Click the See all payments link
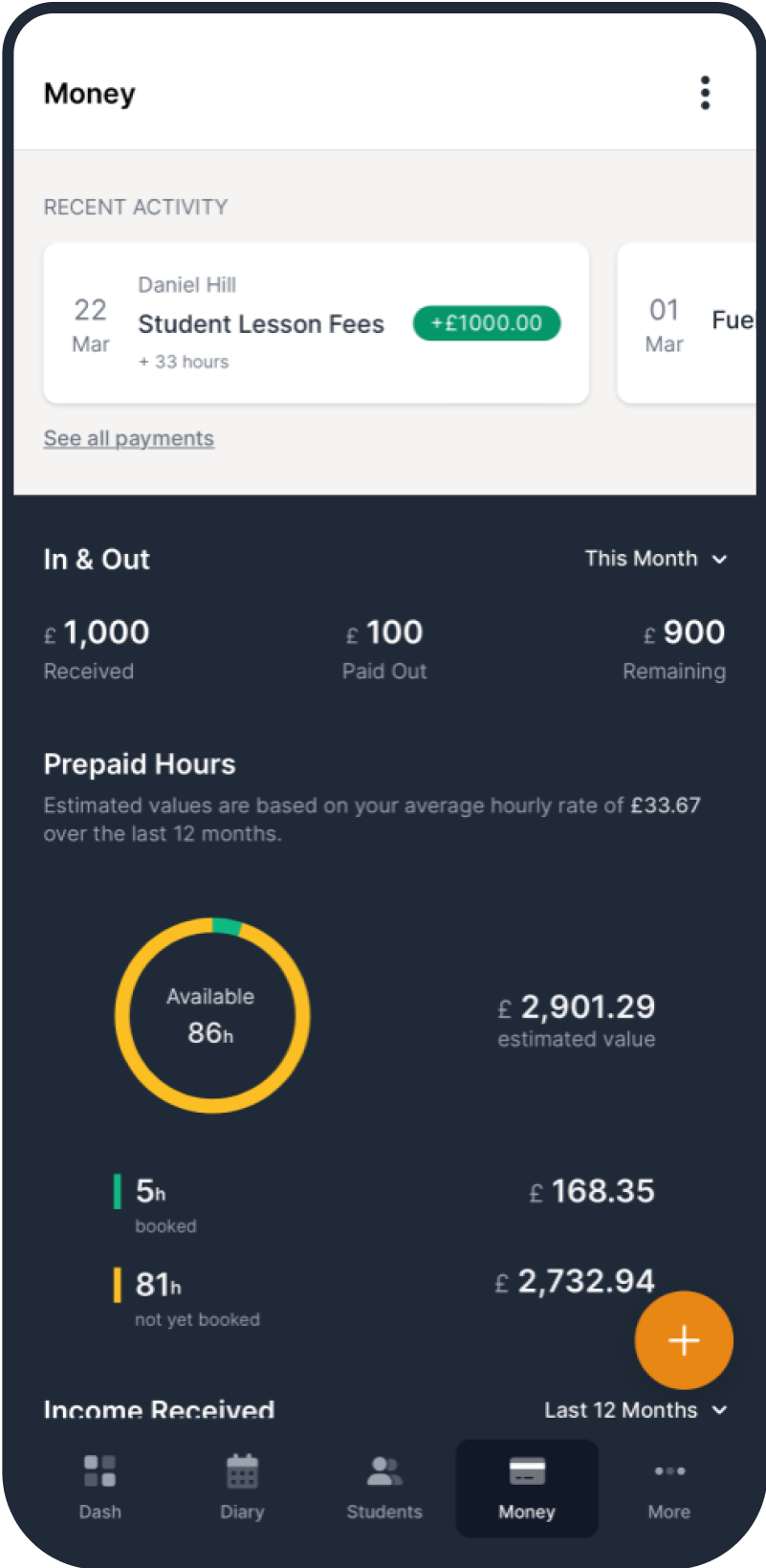The image size is (766, 1568). pyautogui.click(x=129, y=438)
